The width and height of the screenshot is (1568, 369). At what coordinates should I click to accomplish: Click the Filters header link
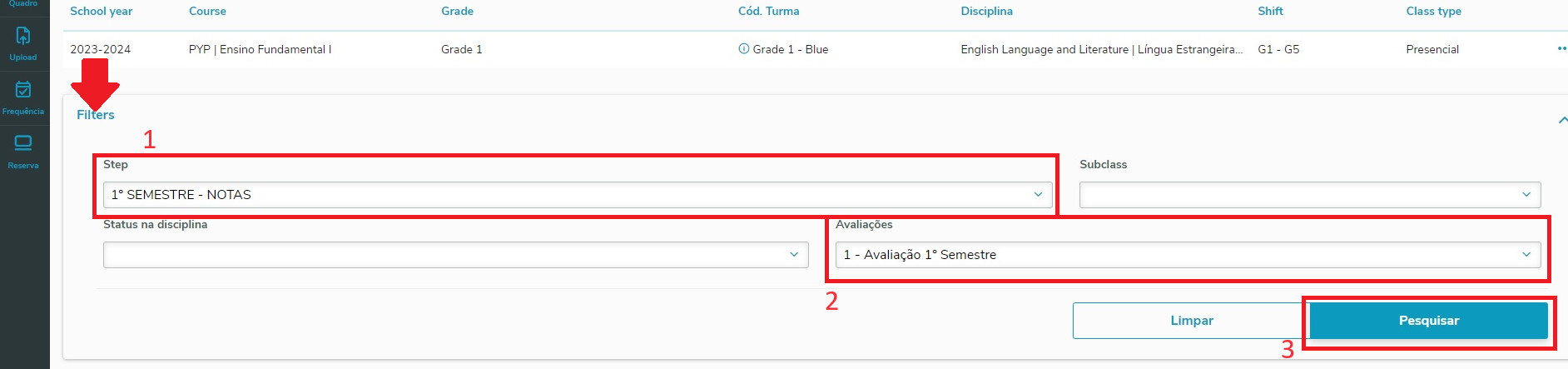(x=96, y=115)
